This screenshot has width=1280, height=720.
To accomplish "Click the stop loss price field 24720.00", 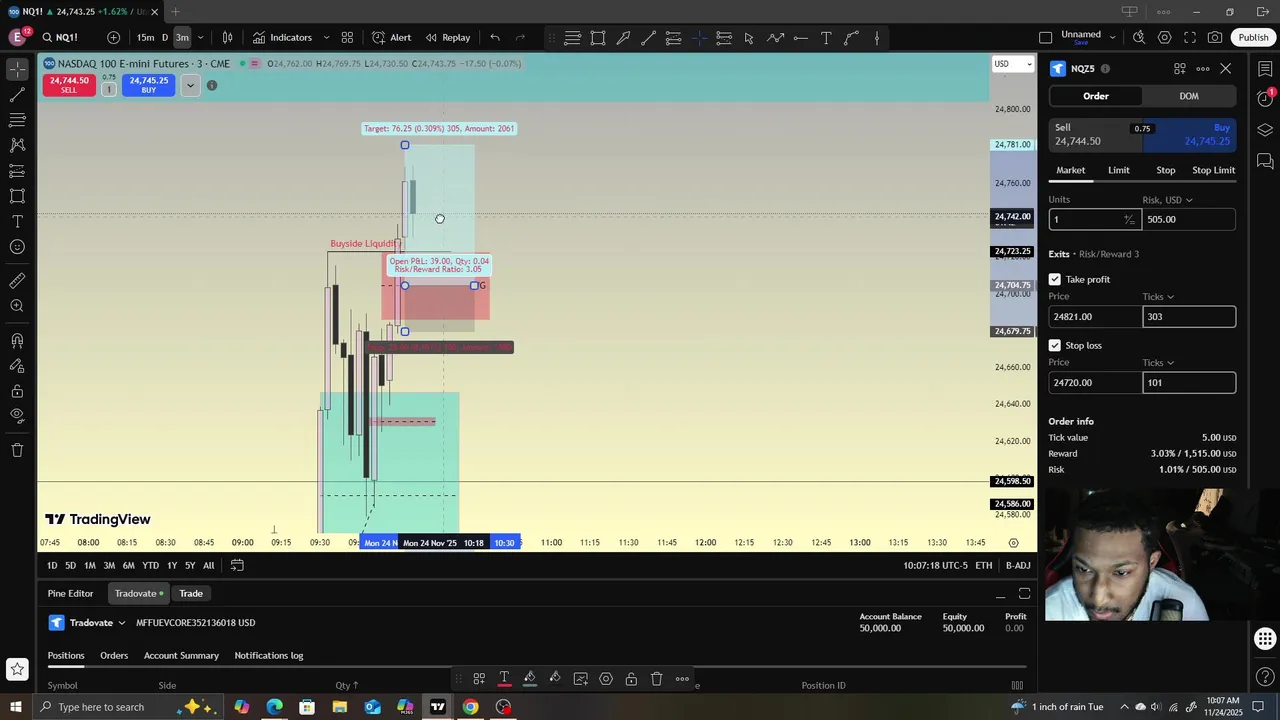I will [1095, 383].
